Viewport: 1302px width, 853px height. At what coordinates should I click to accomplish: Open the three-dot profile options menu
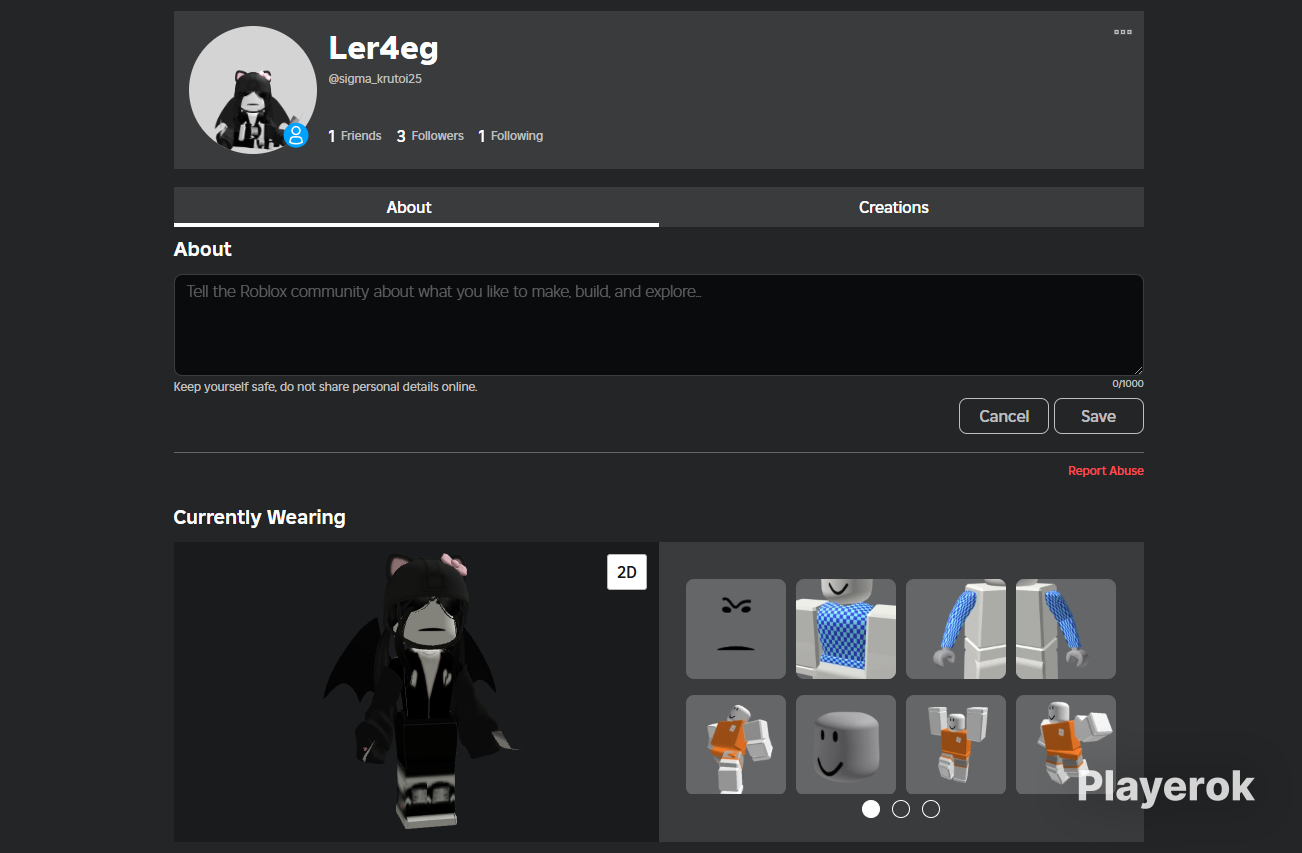[1123, 32]
